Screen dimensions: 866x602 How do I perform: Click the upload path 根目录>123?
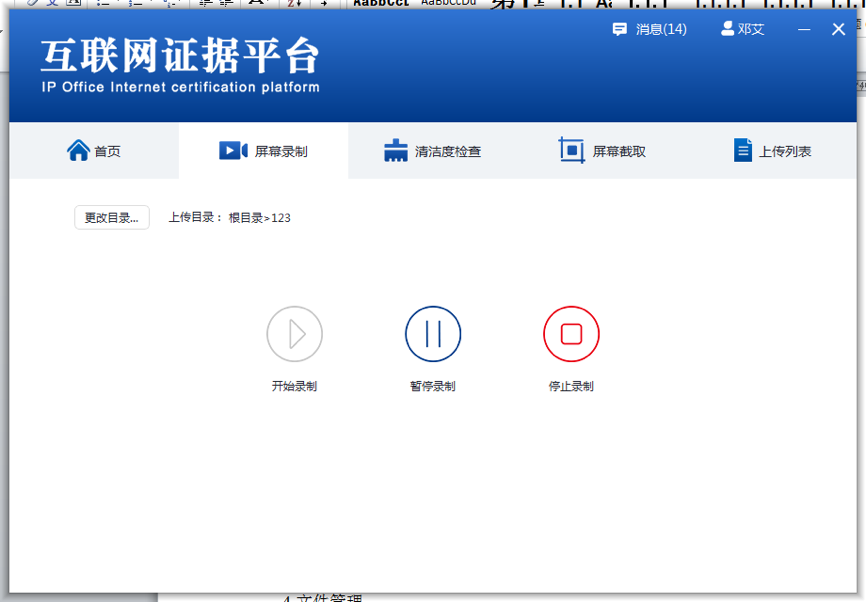click(x=259, y=218)
